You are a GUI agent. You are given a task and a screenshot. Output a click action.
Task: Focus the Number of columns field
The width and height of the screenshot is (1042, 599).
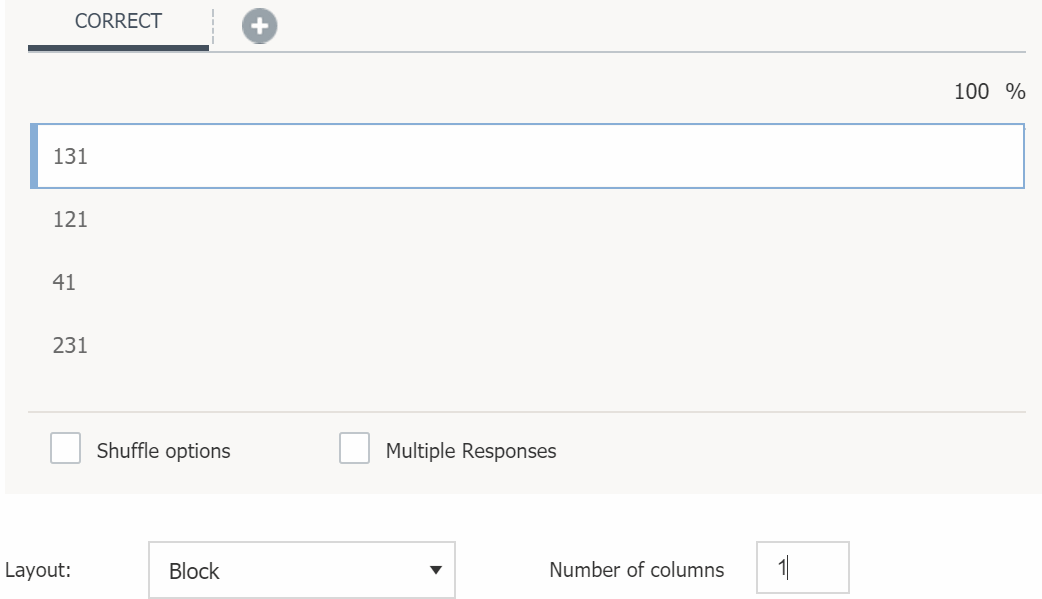point(802,568)
